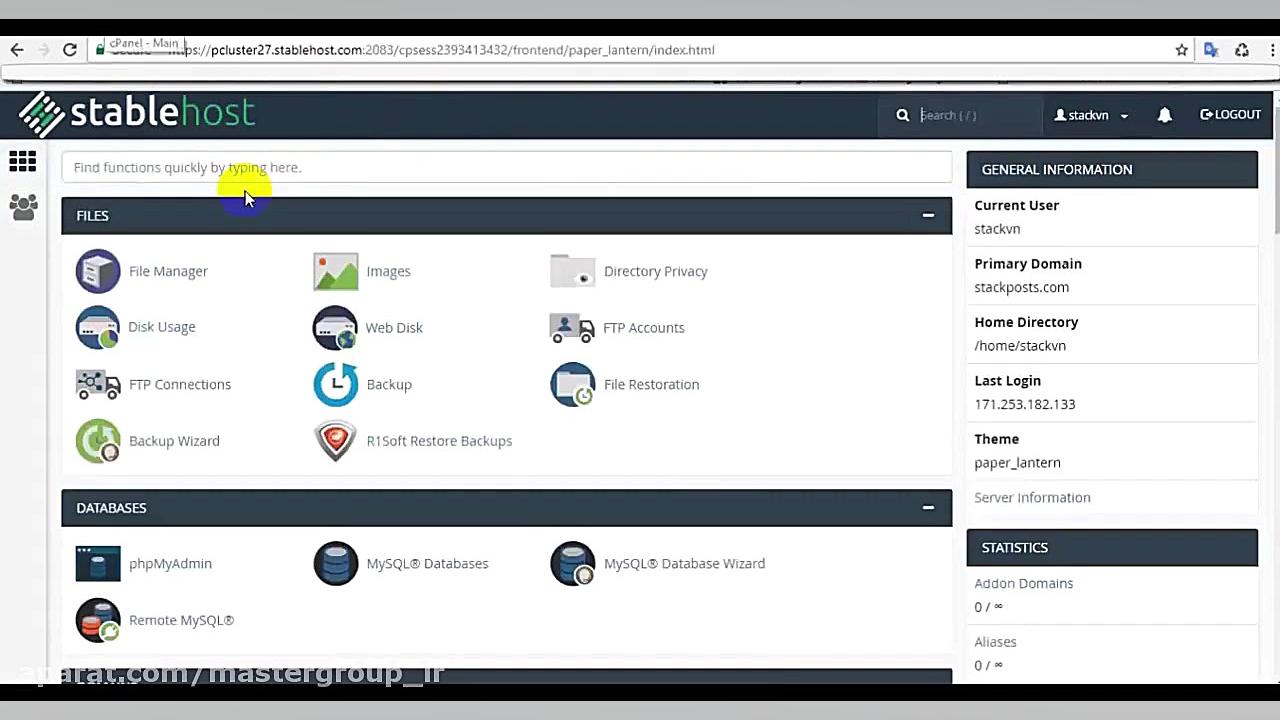1280x720 pixels.
Task: Collapse the DATABASES section
Action: [928, 507]
